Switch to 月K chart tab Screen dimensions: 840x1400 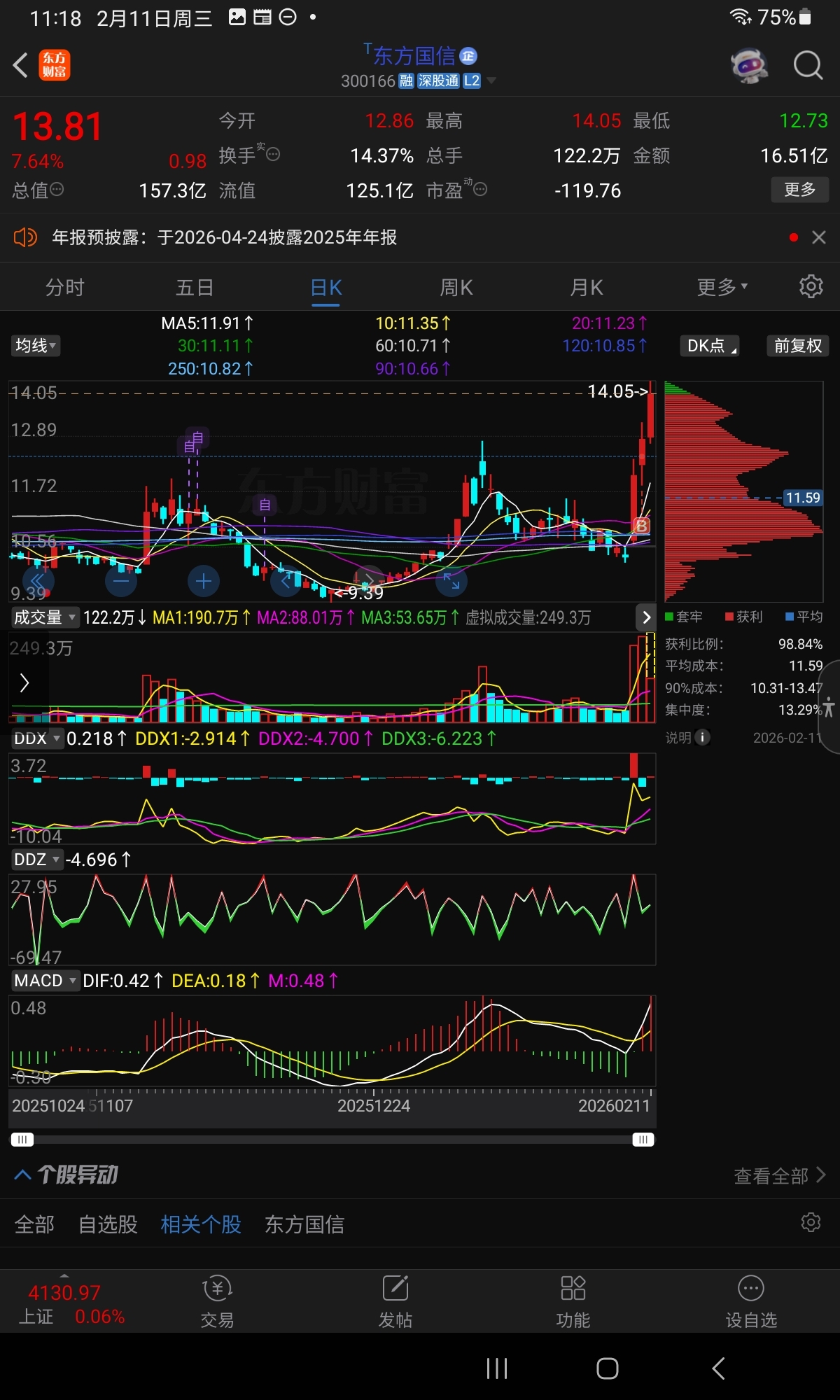pyautogui.click(x=587, y=288)
